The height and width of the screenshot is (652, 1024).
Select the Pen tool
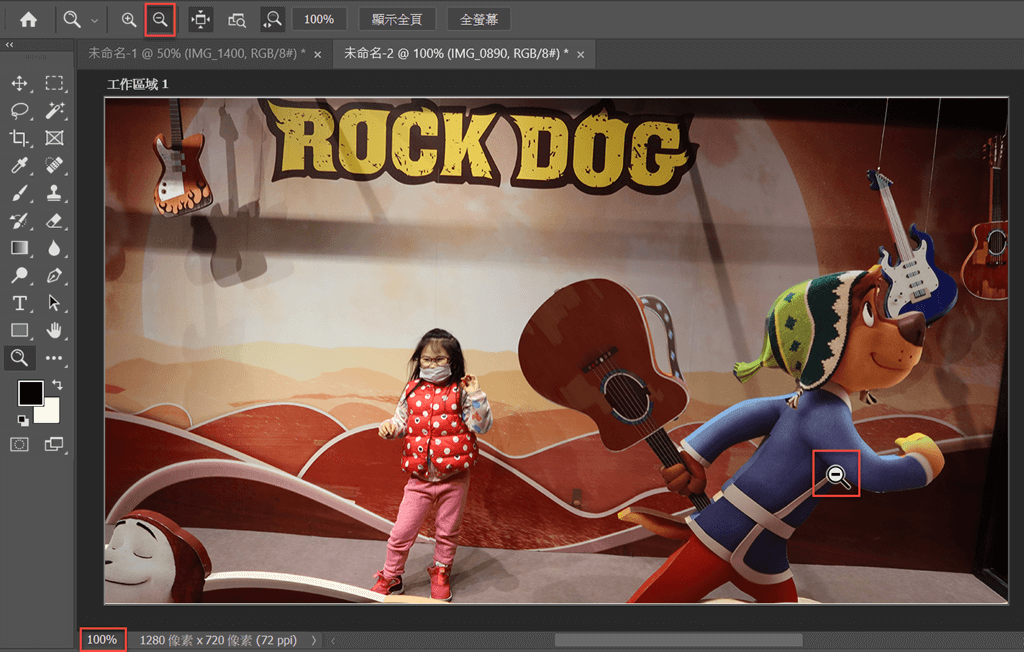pyautogui.click(x=54, y=276)
